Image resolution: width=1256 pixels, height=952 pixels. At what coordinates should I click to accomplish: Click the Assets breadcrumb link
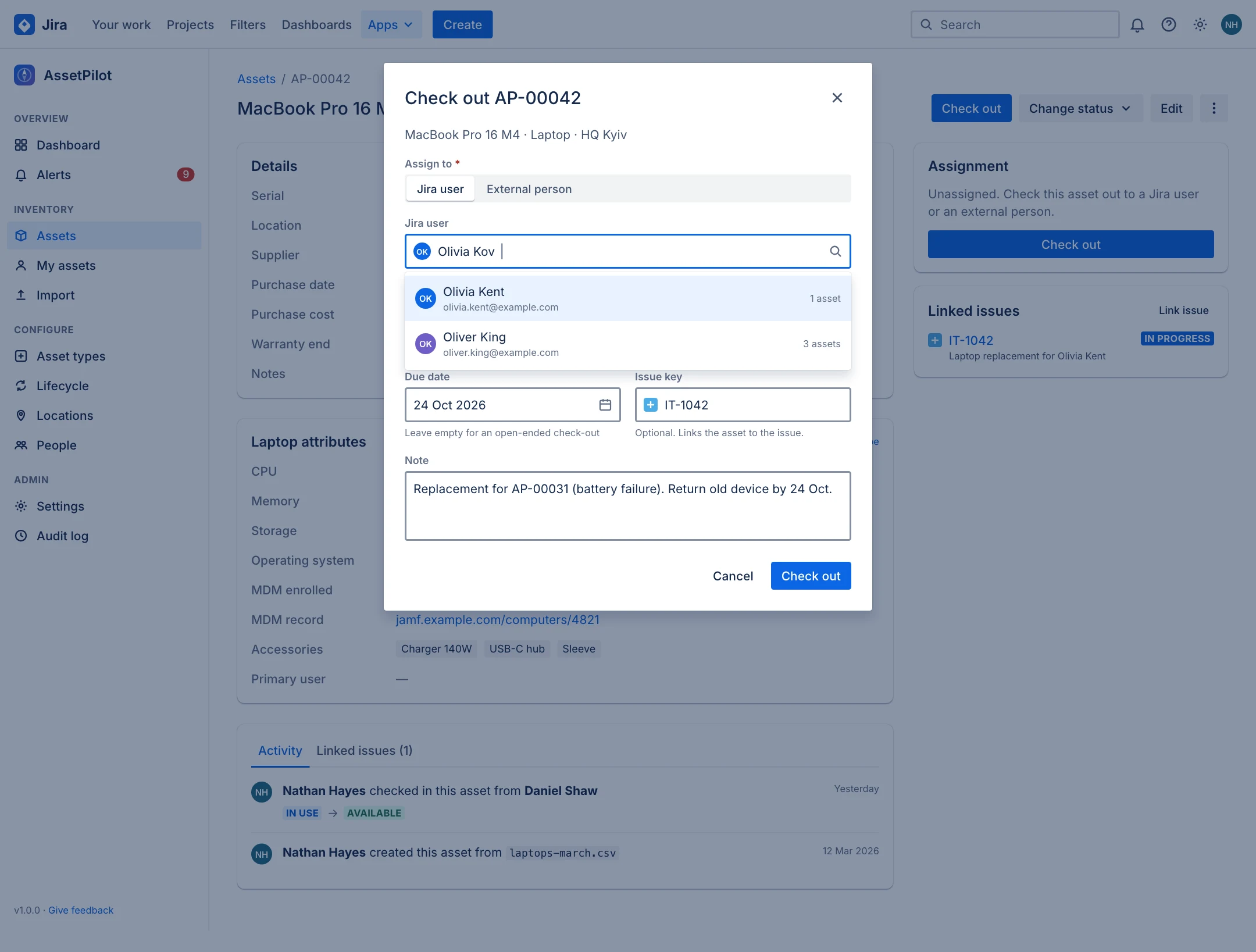click(x=256, y=79)
